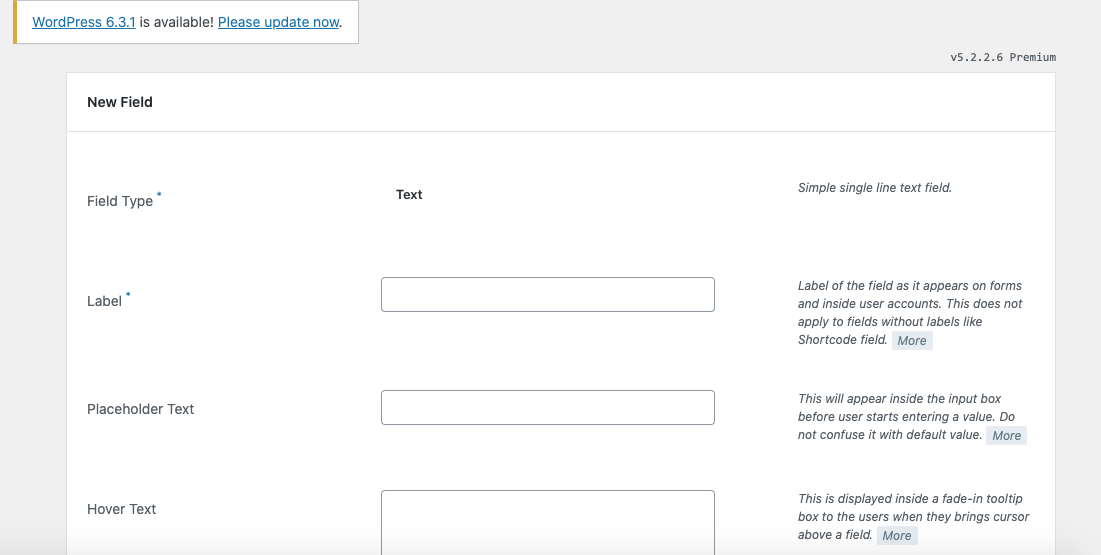Screen dimensions: 1101x555
Task: Click the Label field help description text
Action: 909,304
